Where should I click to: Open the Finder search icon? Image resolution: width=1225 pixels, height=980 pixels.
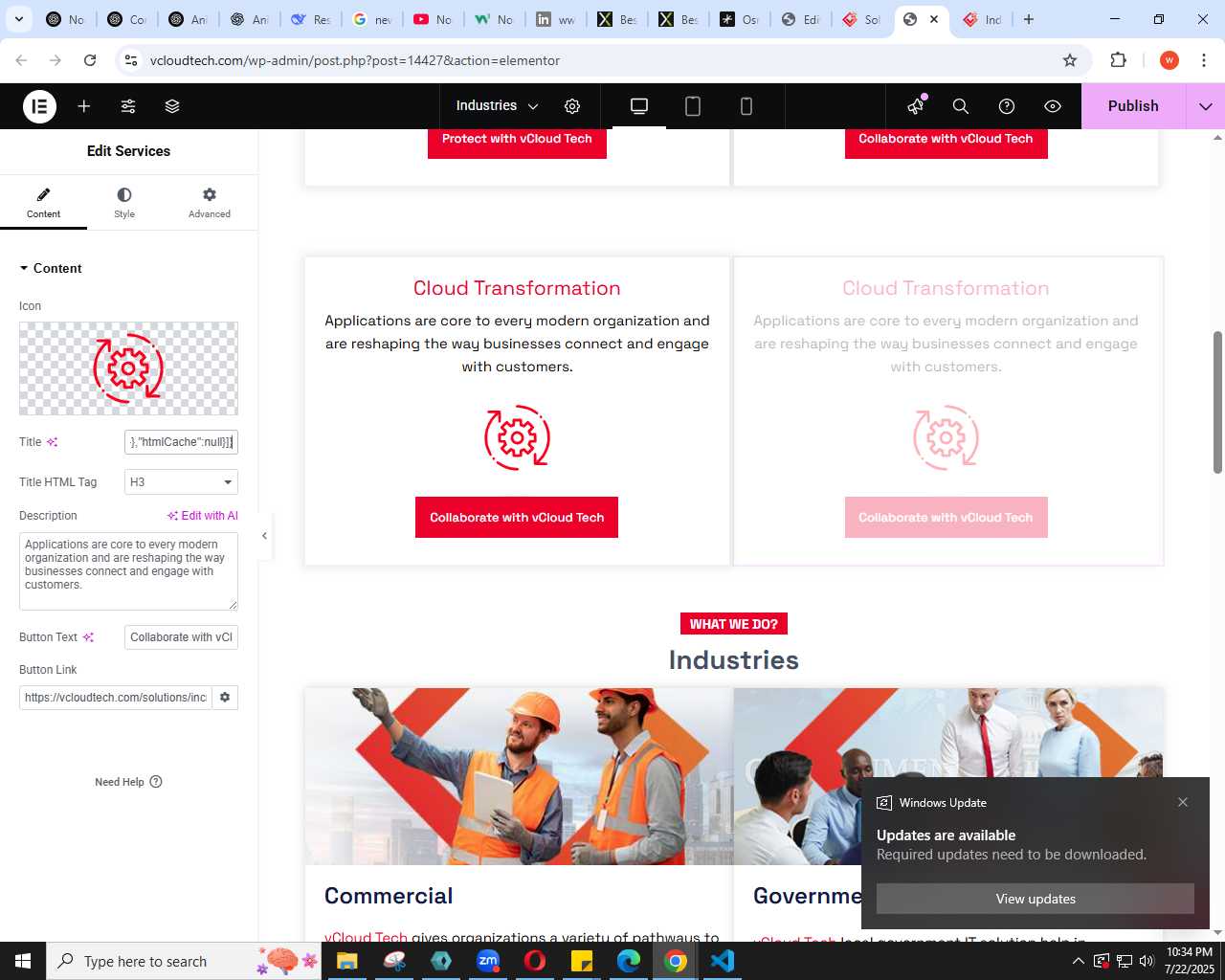pyautogui.click(x=961, y=106)
